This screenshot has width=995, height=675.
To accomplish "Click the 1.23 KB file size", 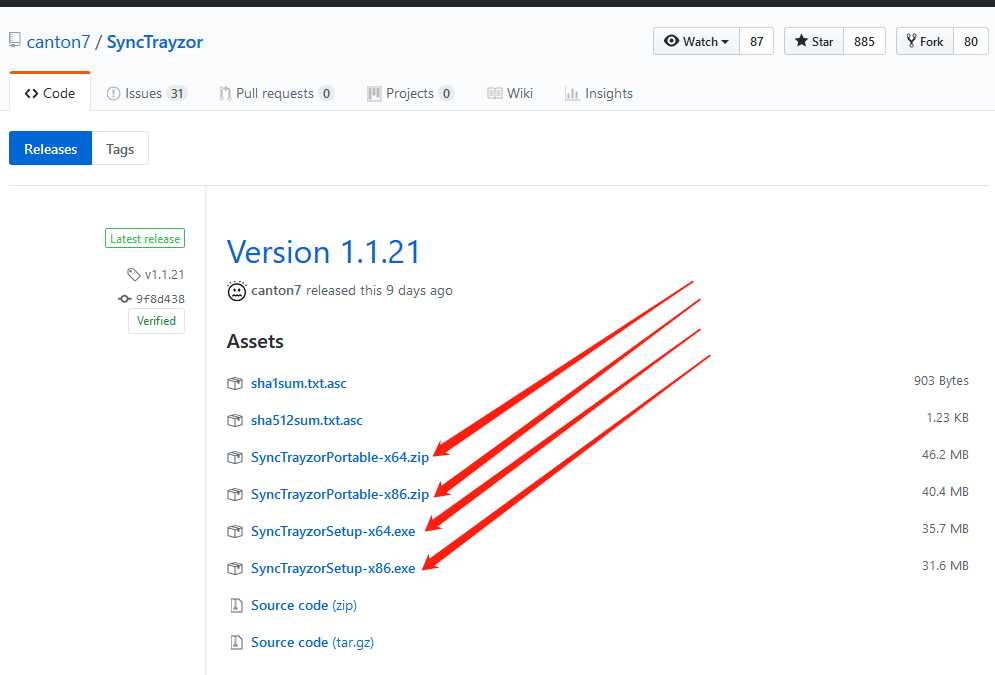I will coord(947,417).
